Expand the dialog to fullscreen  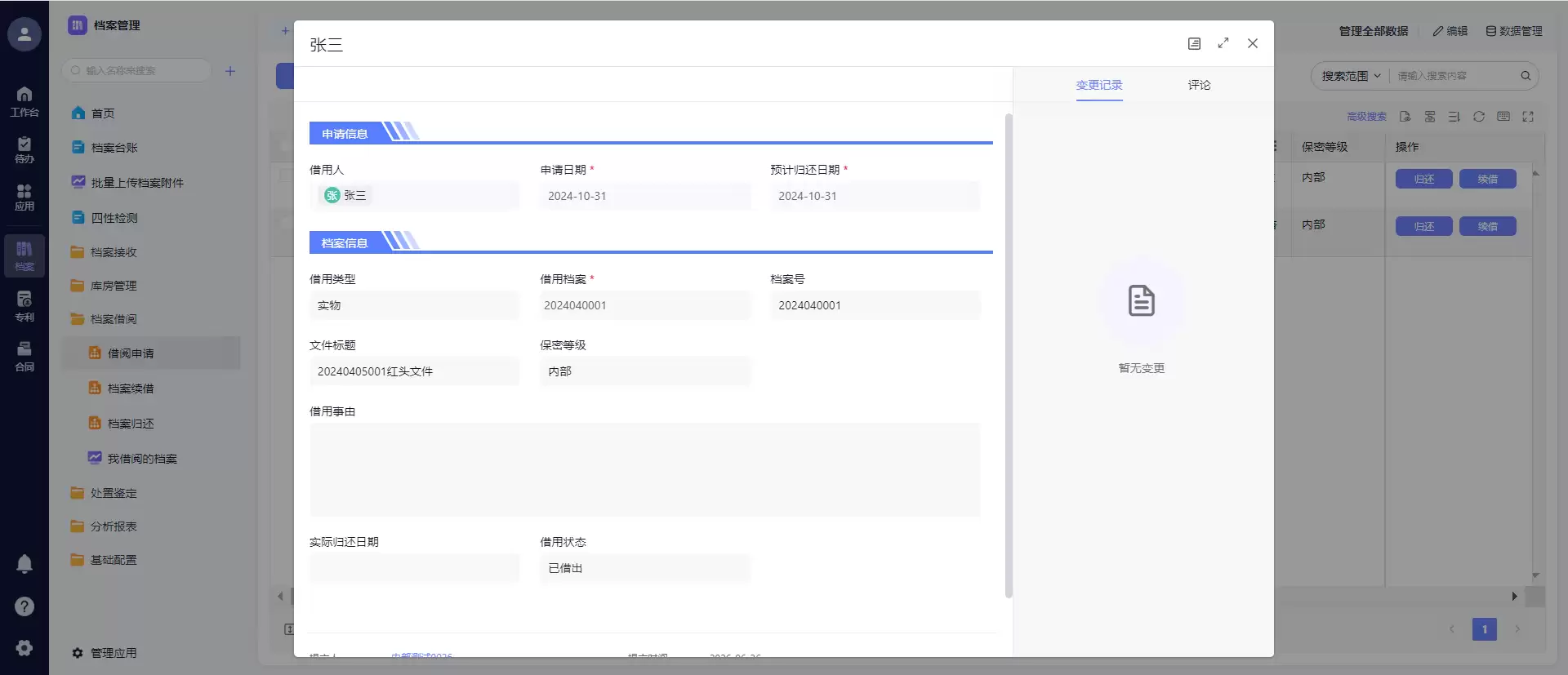point(1223,43)
